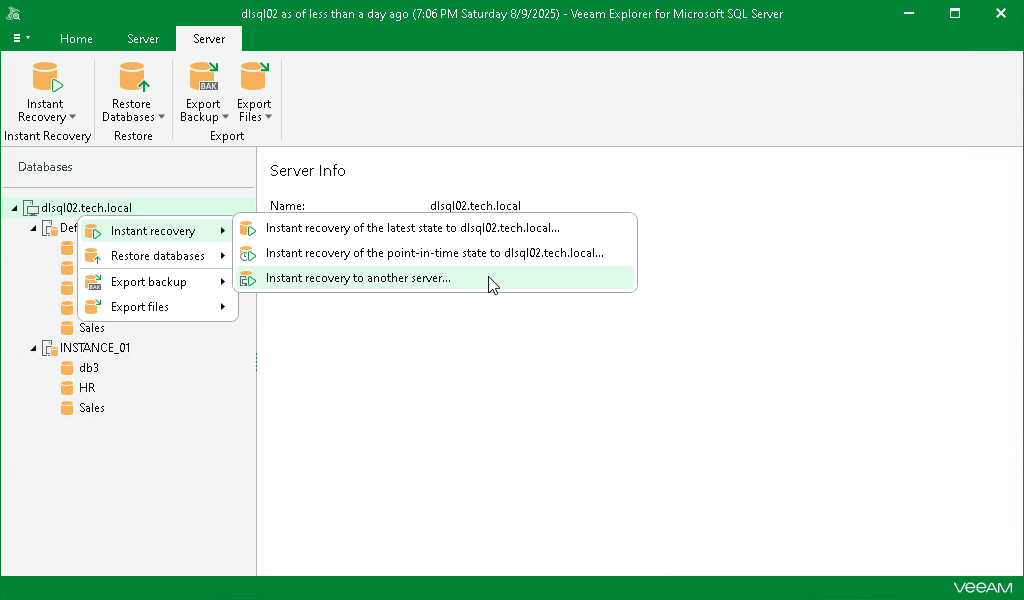The height and width of the screenshot is (600, 1024).
Task: Click the Export Files icon
Action: (254, 78)
